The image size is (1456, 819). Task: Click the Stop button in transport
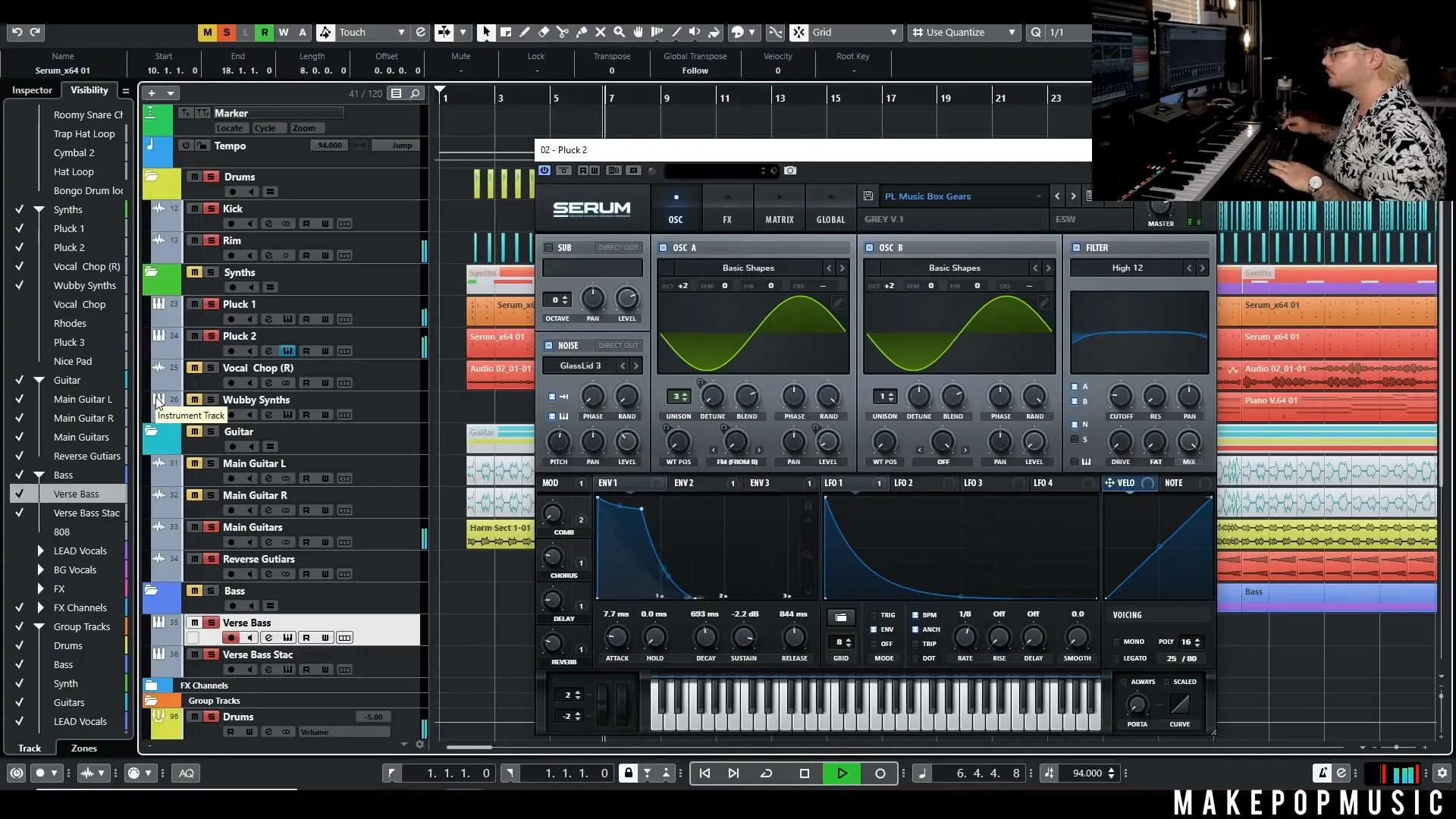coord(805,773)
